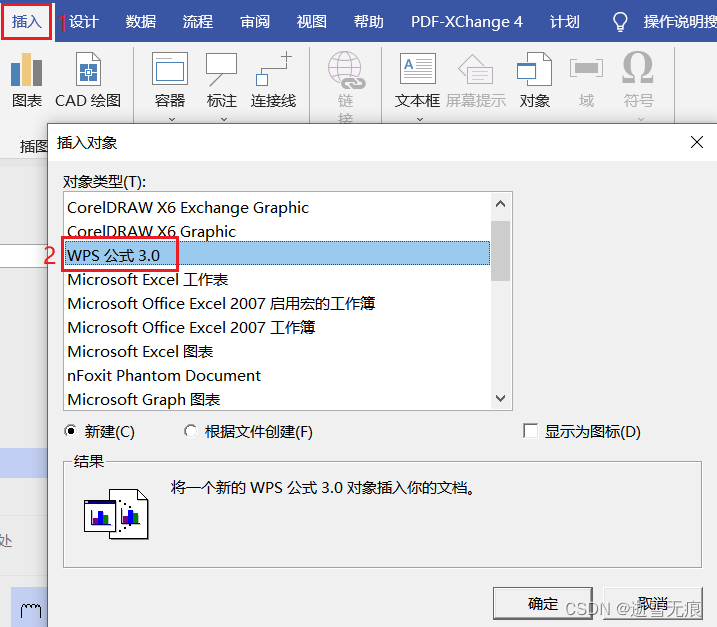The image size is (717, 627).
Task: Select the 连接线 connector tool
Action: click(273, 80)
